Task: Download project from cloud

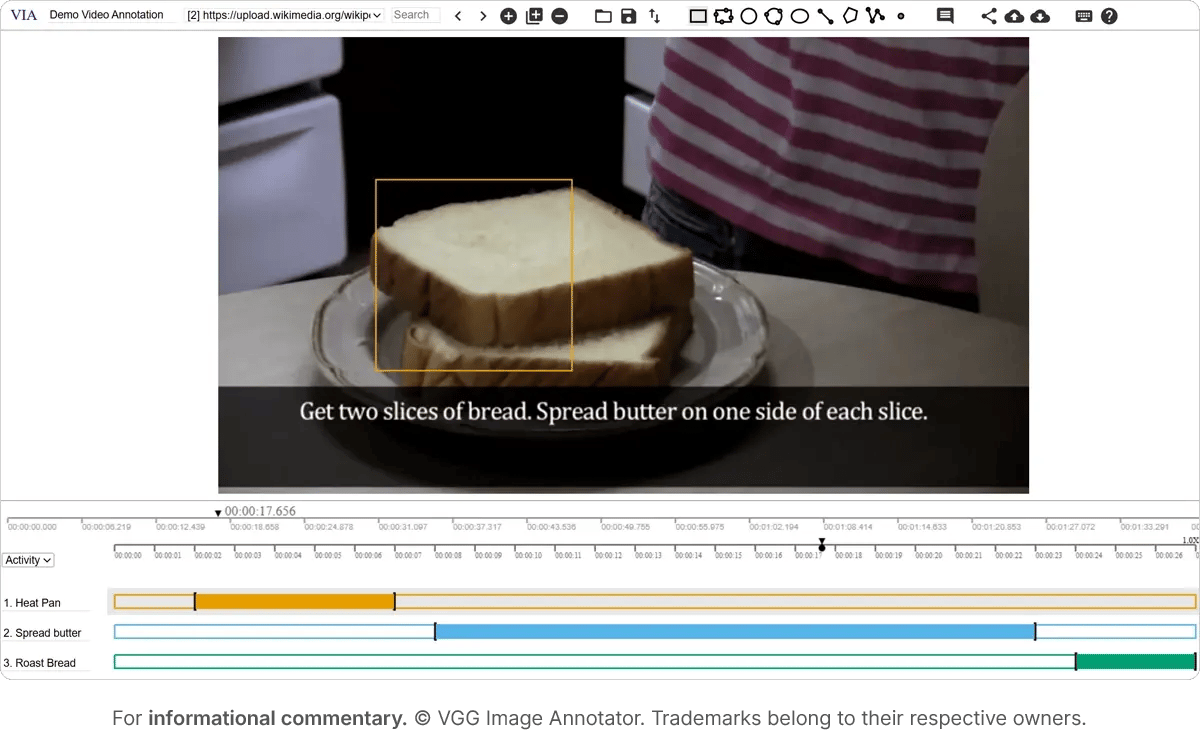Action: 1037,15
